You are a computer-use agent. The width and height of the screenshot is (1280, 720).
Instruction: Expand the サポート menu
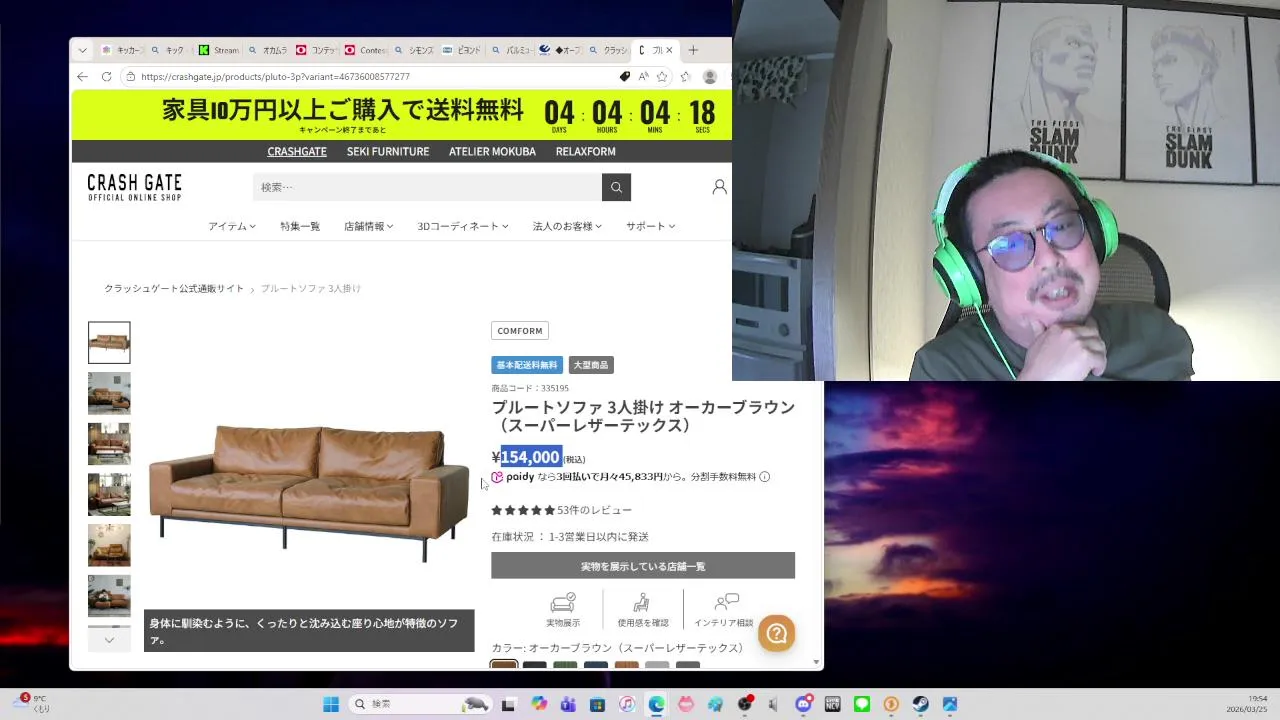point(651,226)
